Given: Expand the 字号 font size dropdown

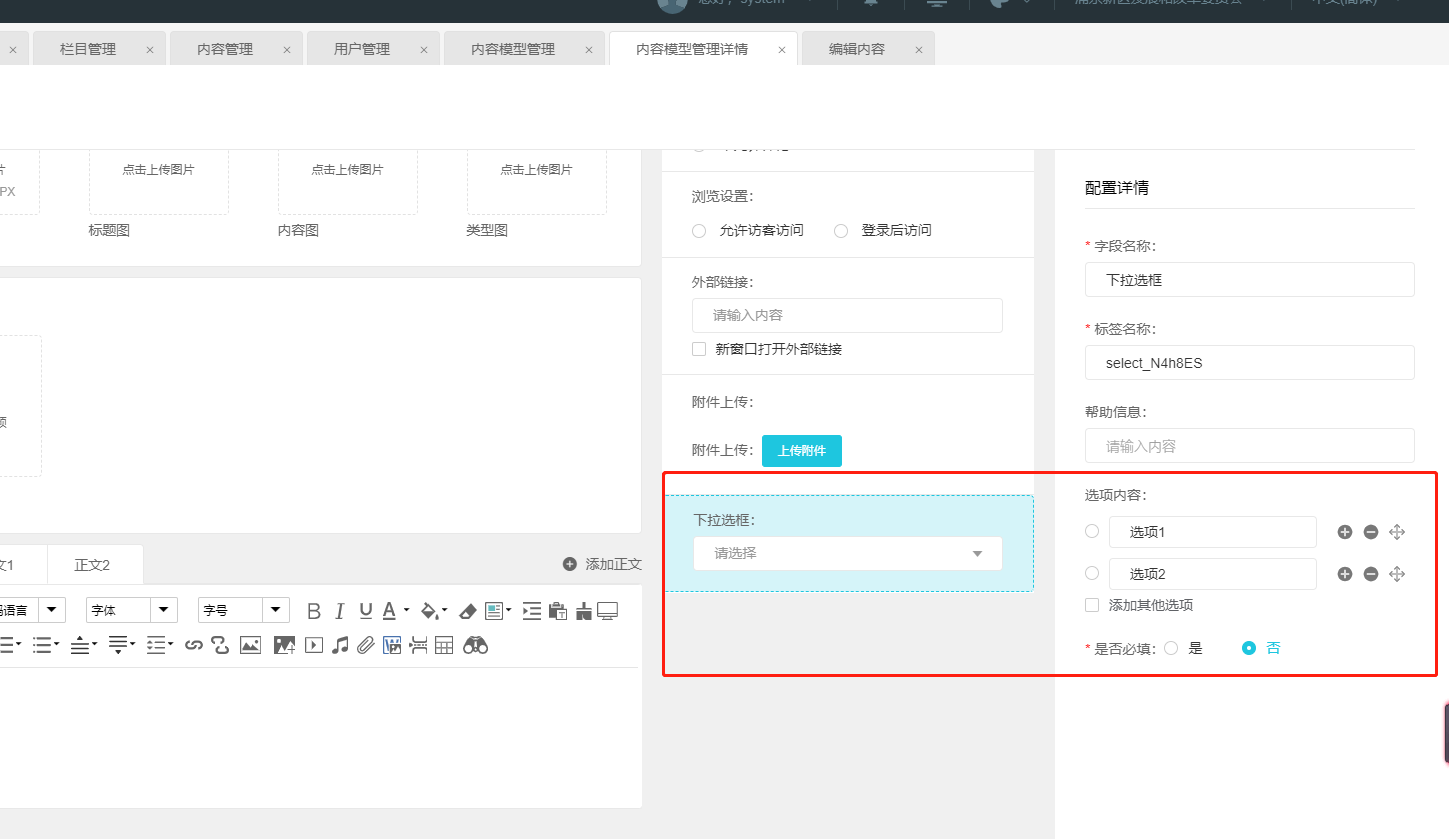Looking at the screenshot, I should (244, 610).
